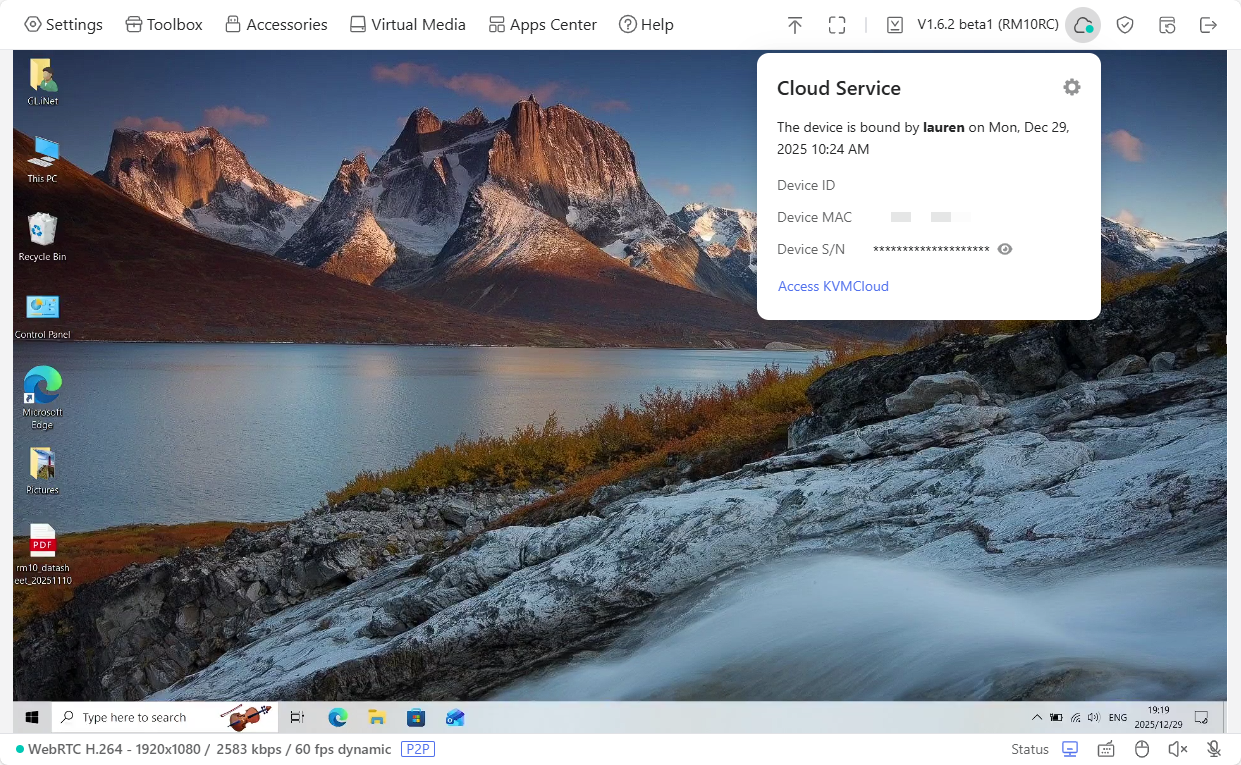The width and height of the screenshot is (1241, 765).
Task: Open the Apps Center menu
Action: [x=542, y=25]
